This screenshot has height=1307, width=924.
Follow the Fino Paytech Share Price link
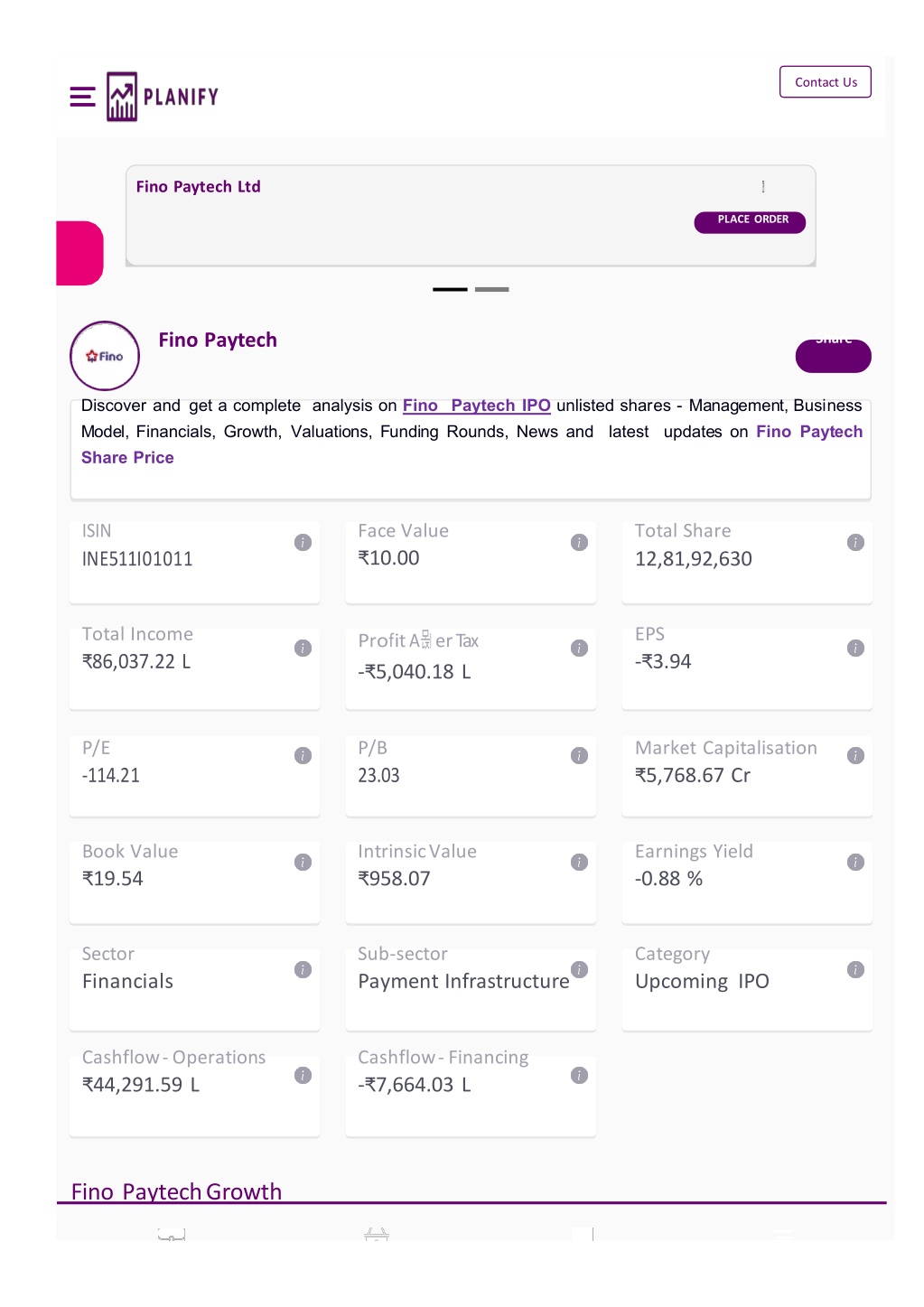[471, 444]
